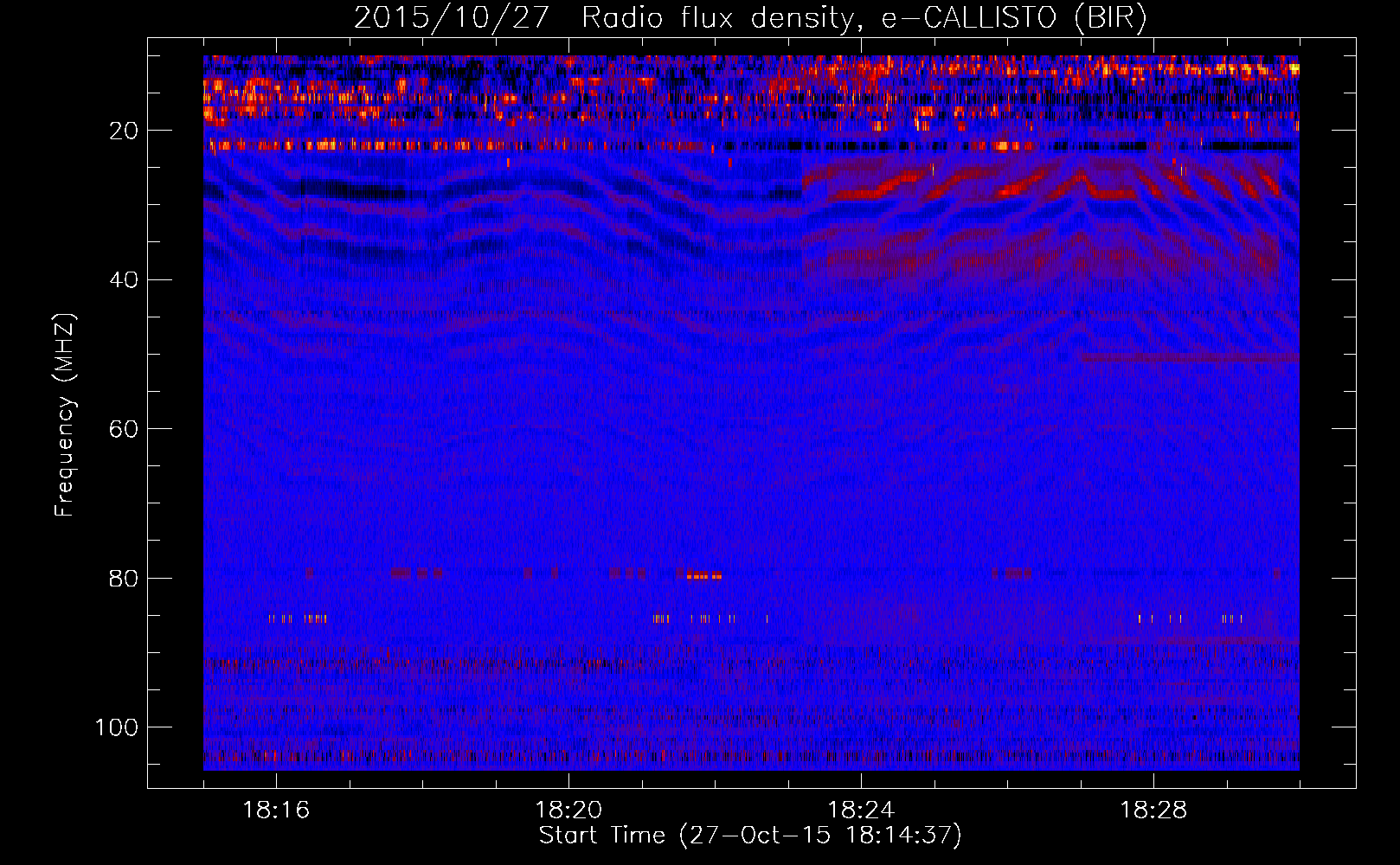
Task: Click the 100 MHz frequency tick label
Action: [117, 727]
